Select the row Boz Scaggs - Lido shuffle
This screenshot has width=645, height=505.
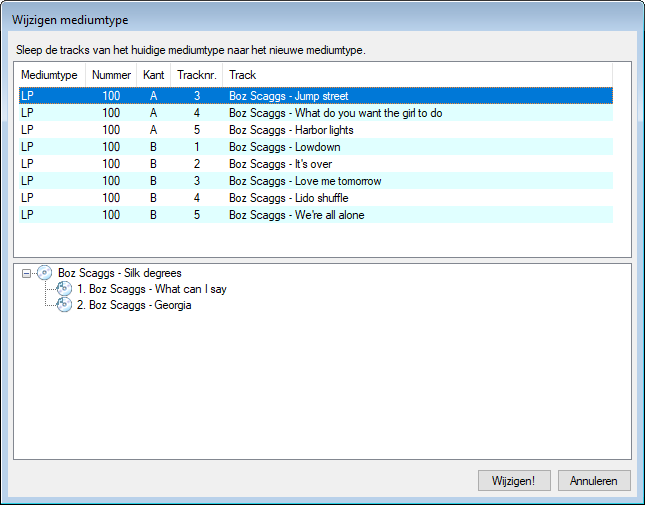click(316, 198)
